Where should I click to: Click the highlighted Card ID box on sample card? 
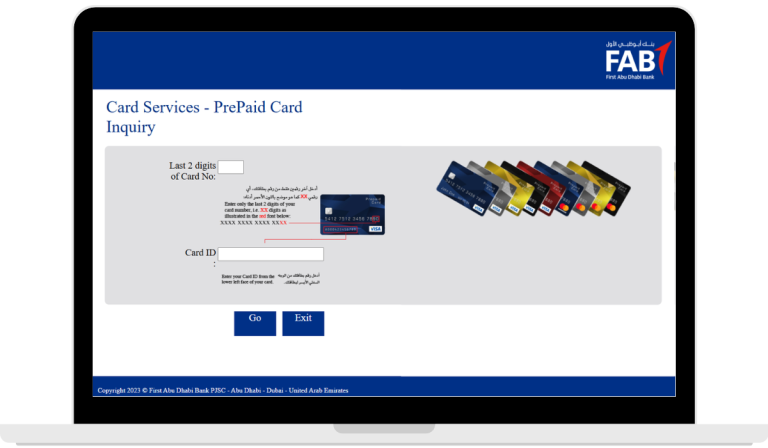(x=340, y=229)
